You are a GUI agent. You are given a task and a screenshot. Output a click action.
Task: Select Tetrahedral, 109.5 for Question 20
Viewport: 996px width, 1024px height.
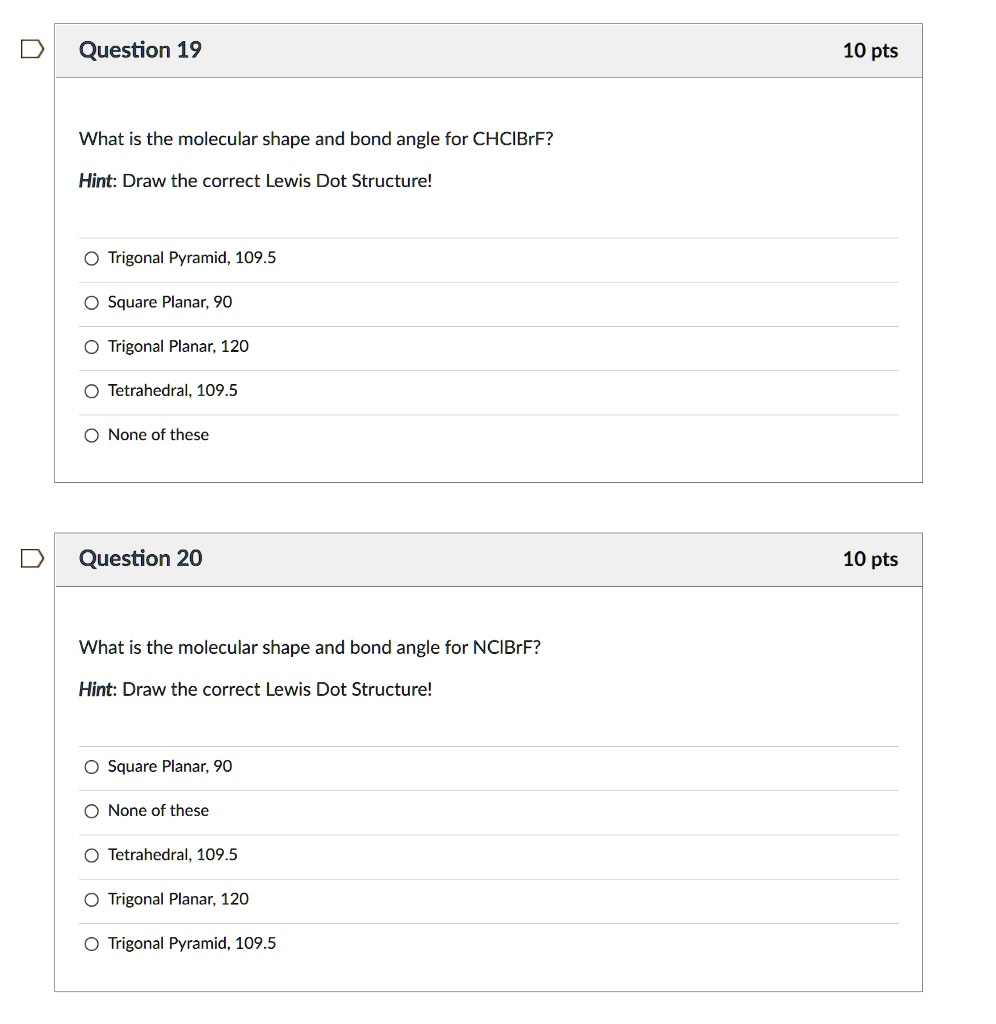tap(91, 855)
